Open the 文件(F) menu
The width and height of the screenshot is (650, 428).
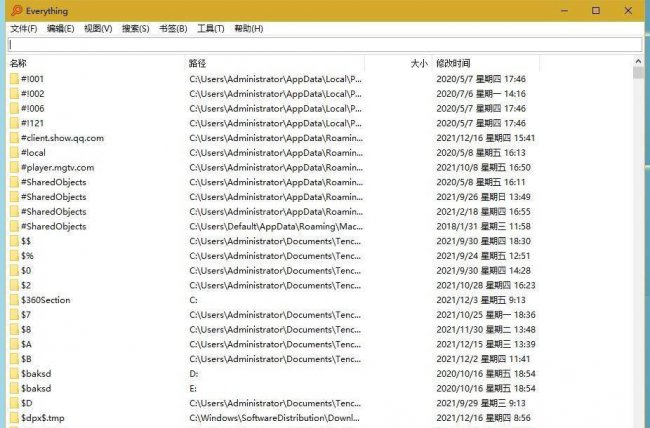pyautogui.click(x=24, y=29)
